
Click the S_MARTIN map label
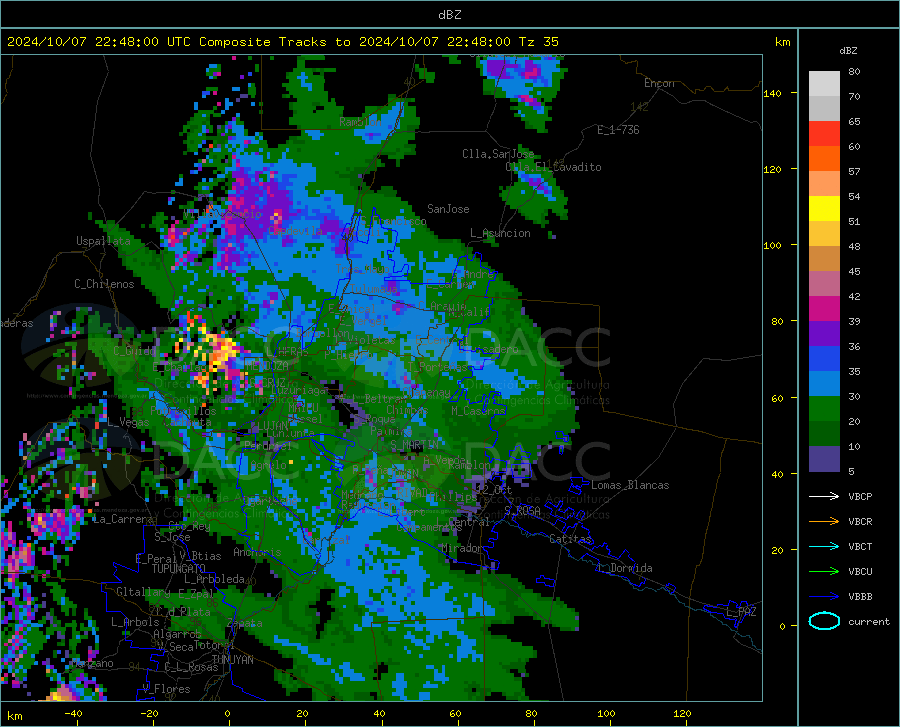coord(414,445)
